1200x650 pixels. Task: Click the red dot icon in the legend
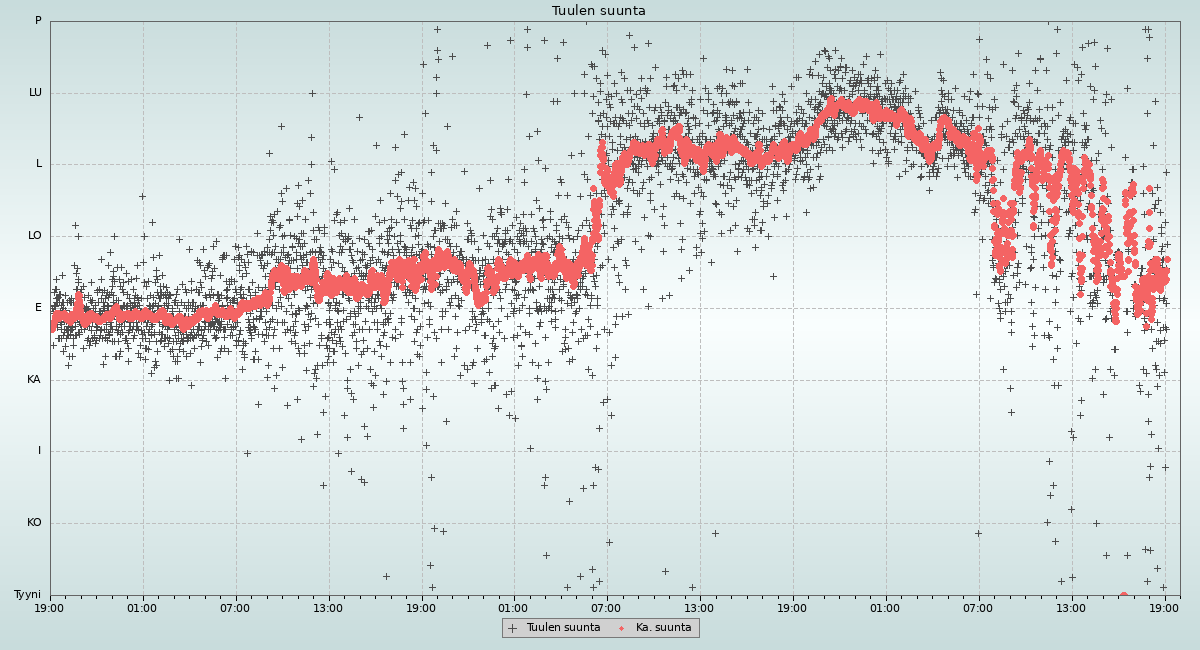click(621, 628)
